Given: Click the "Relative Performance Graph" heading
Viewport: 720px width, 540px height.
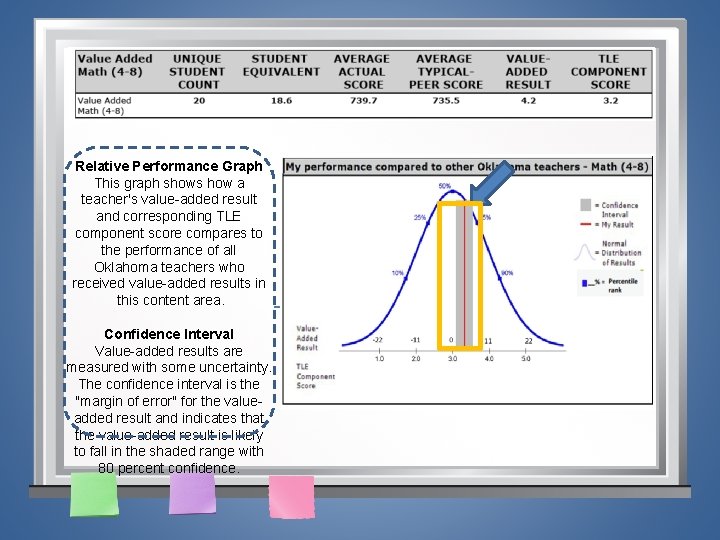Looking at the screenshot, I should click(169, 166).
